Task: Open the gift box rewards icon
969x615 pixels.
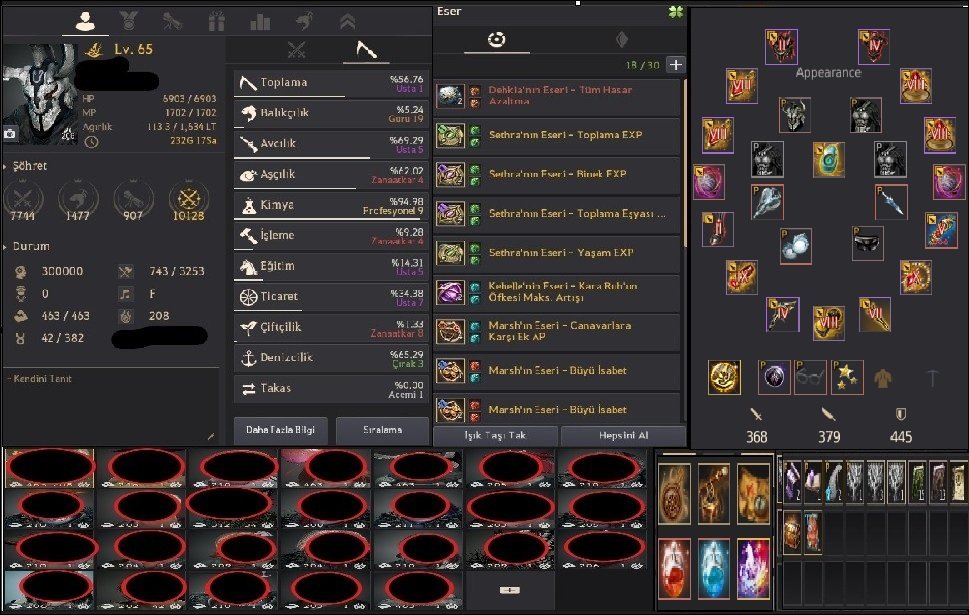Action: click(216, 22)
